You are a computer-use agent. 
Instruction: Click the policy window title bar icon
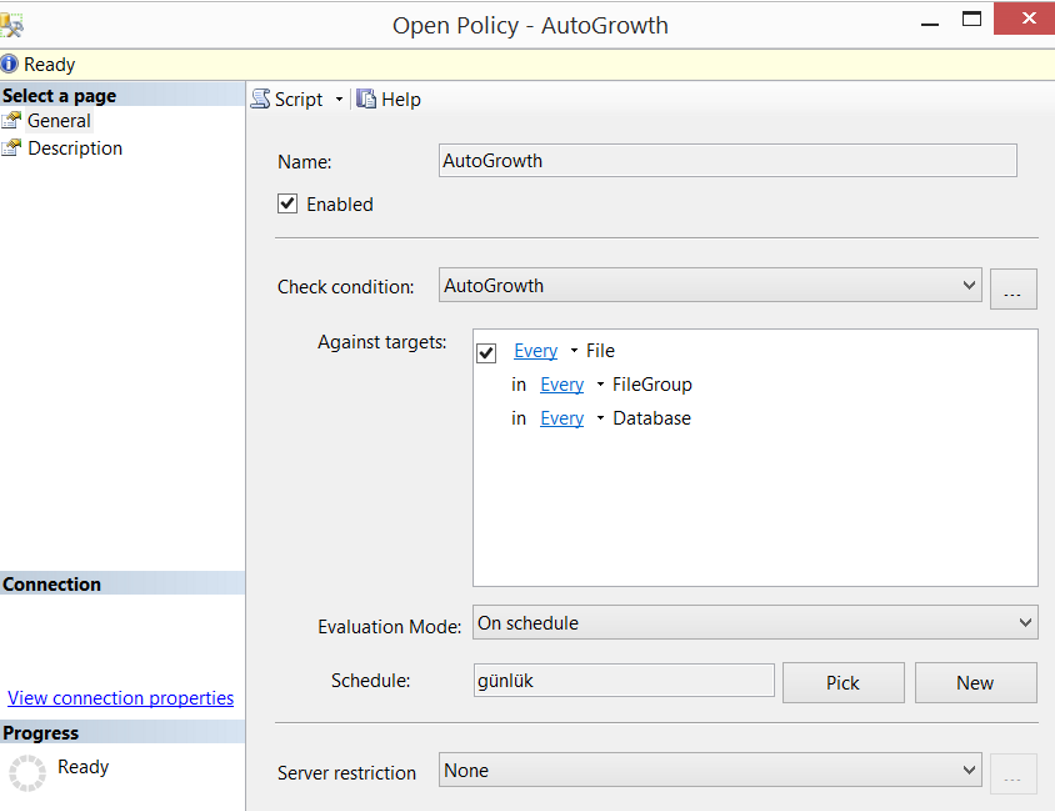click(11, 26)
